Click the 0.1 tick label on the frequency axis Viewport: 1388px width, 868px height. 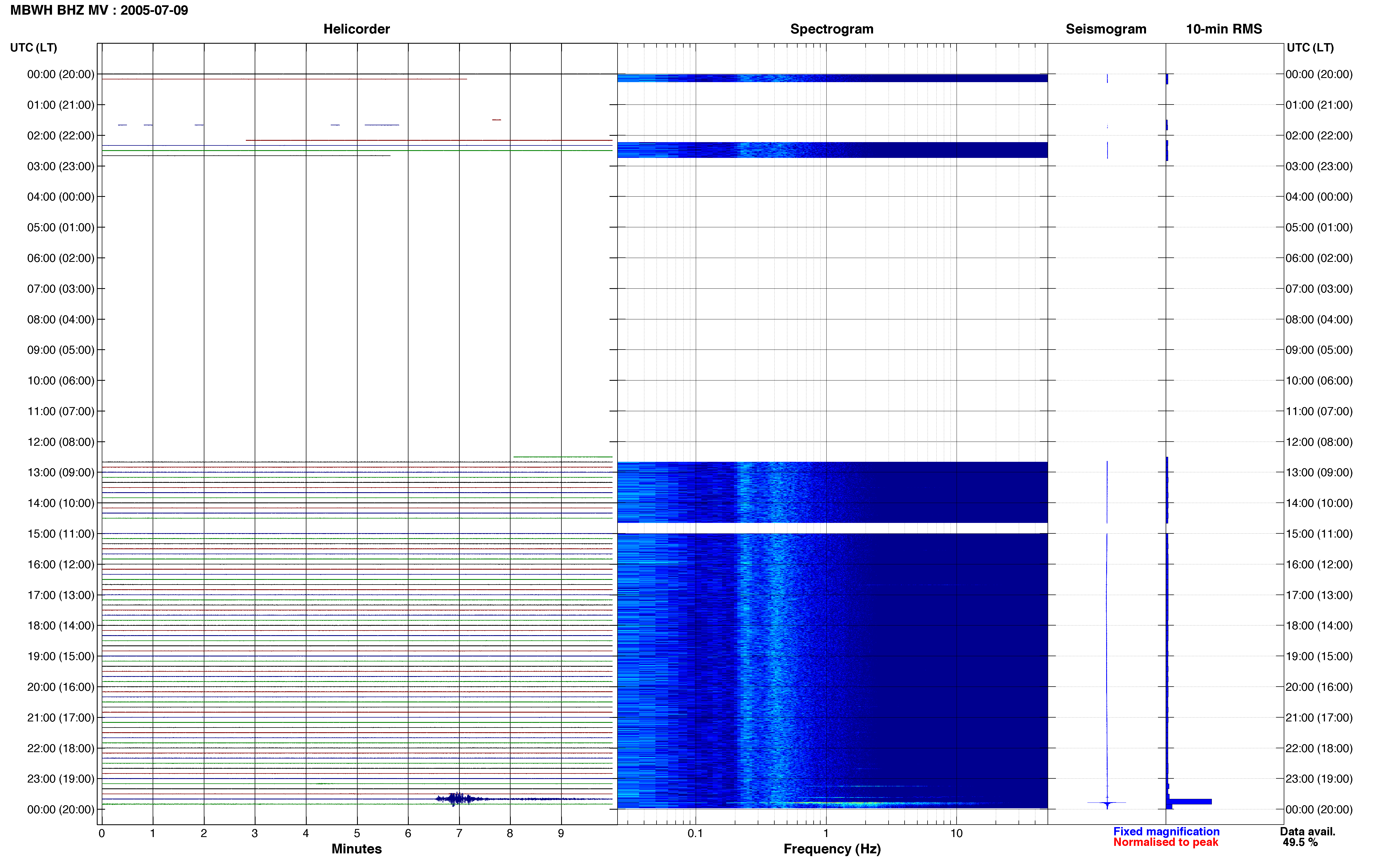click(695, 833)
